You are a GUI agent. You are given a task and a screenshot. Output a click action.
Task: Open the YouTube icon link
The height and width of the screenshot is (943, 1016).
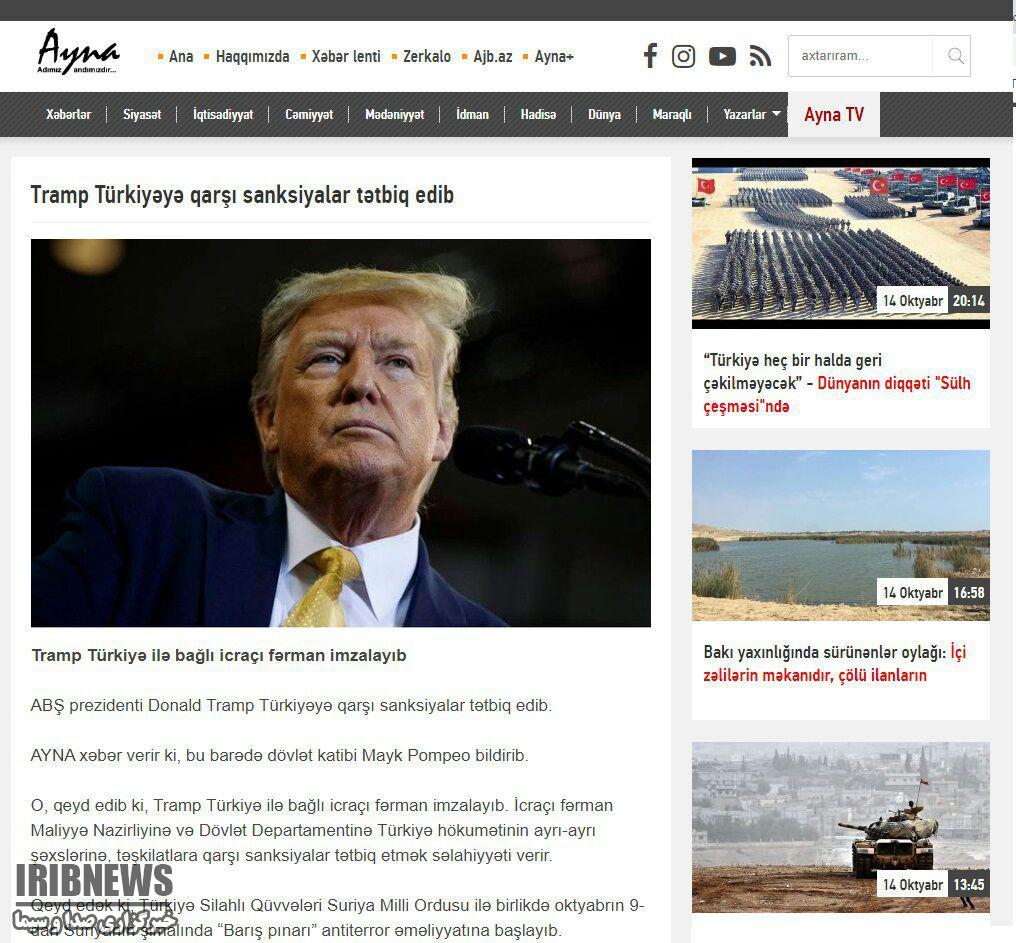tap(722, 57)
